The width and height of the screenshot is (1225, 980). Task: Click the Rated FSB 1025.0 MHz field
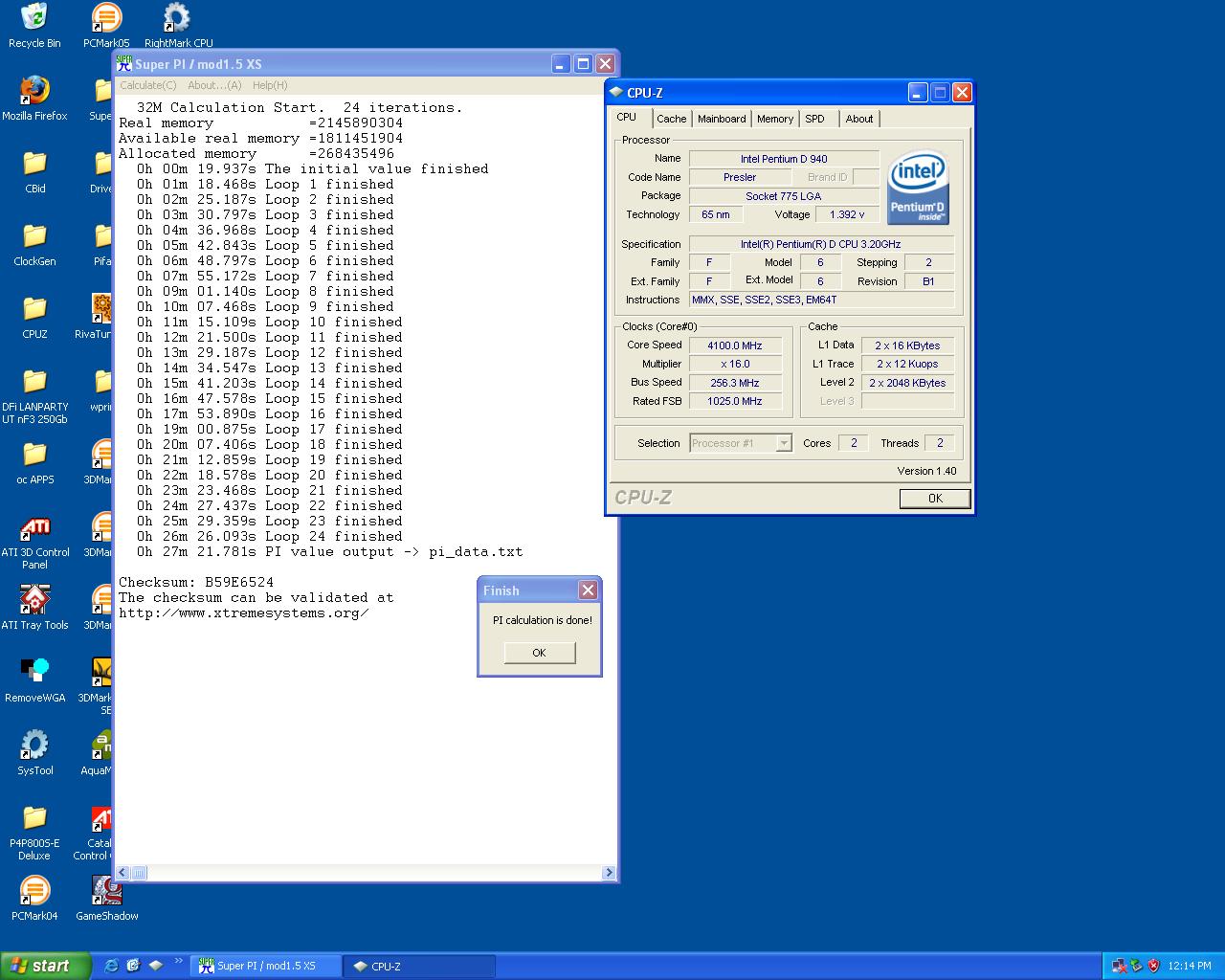(x=735, y=401)
